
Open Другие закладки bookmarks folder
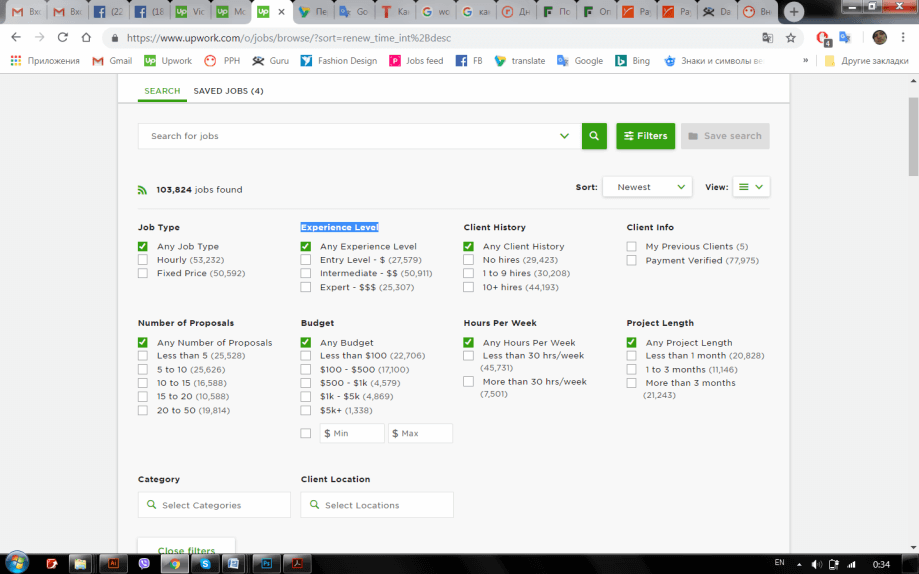point(866,61)
